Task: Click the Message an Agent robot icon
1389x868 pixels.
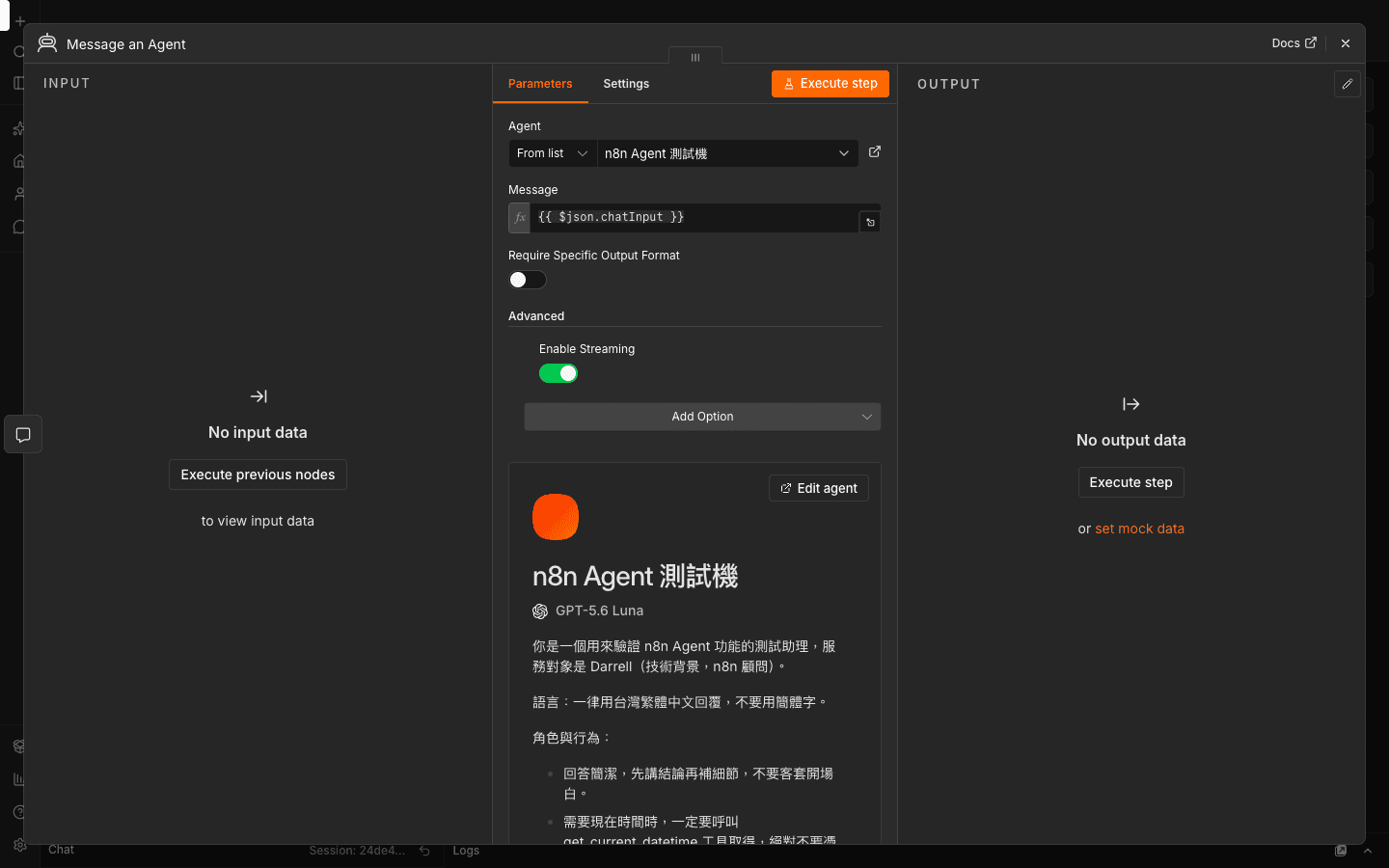Action: pyautogui.click(x=47, y=43)
